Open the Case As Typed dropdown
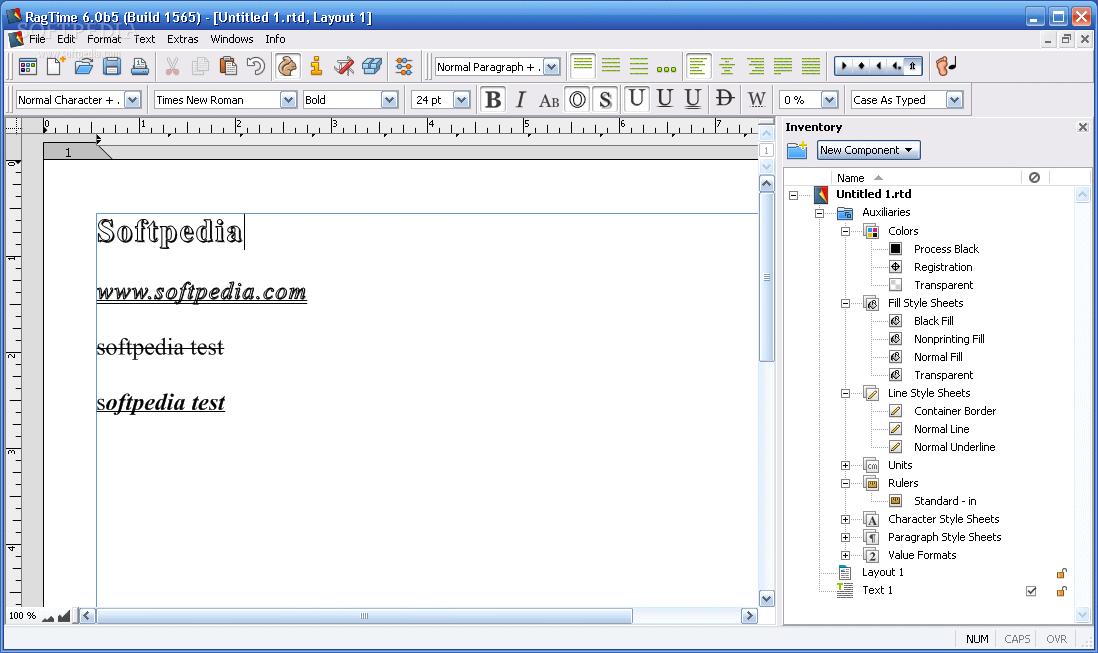This screenshot has width=1098, height=653. click(954, 100)
